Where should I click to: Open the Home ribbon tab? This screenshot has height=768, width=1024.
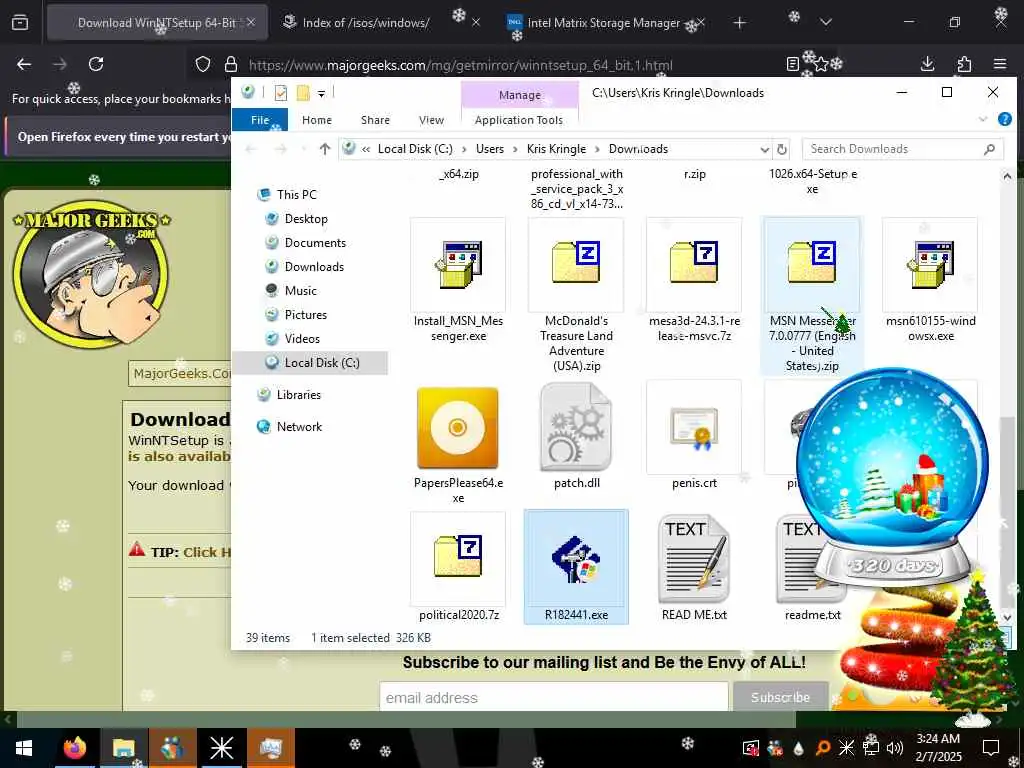317,120
